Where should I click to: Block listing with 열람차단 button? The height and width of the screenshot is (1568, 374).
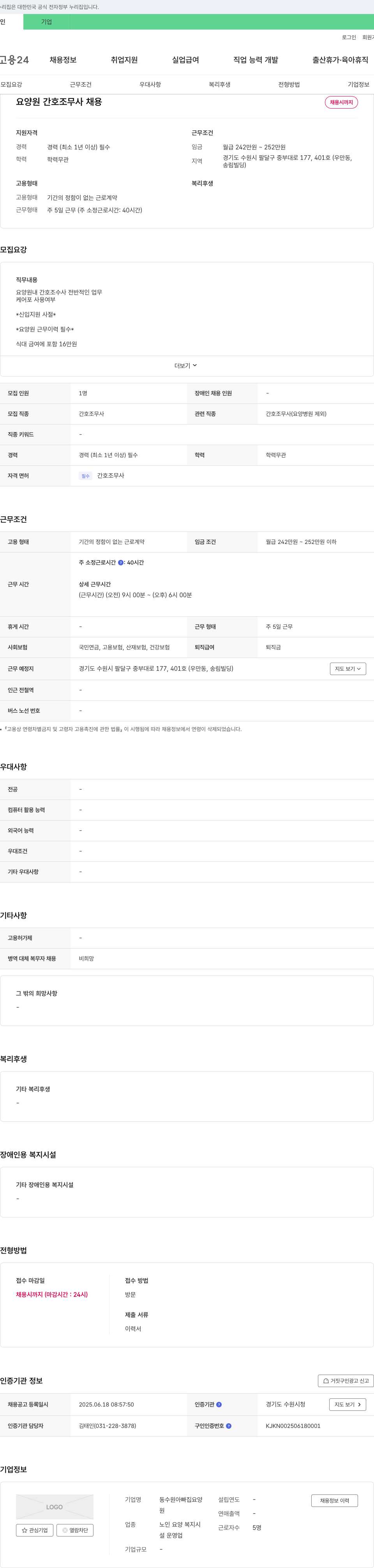(x=75, y=1530)
